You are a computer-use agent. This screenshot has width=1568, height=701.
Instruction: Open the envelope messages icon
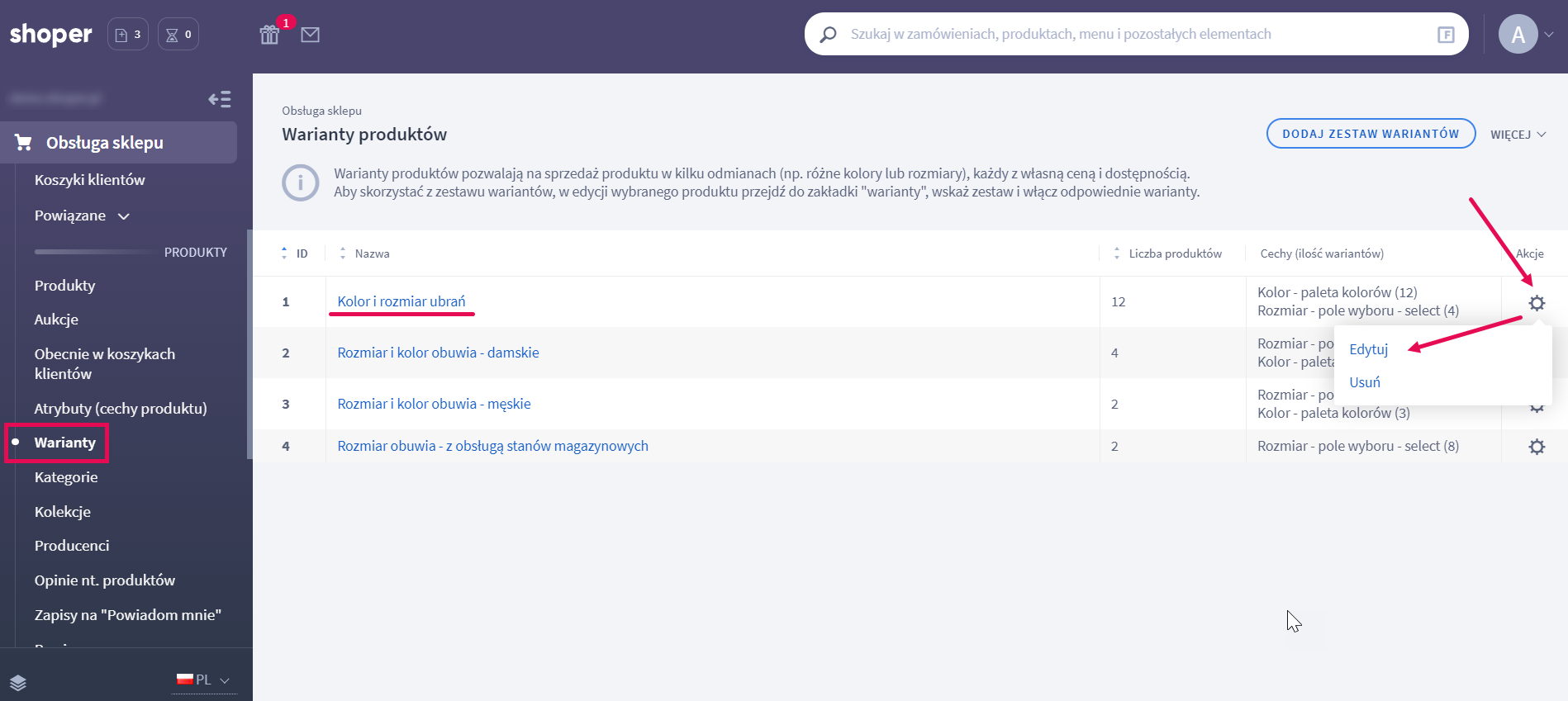click(x=310, y=35)
